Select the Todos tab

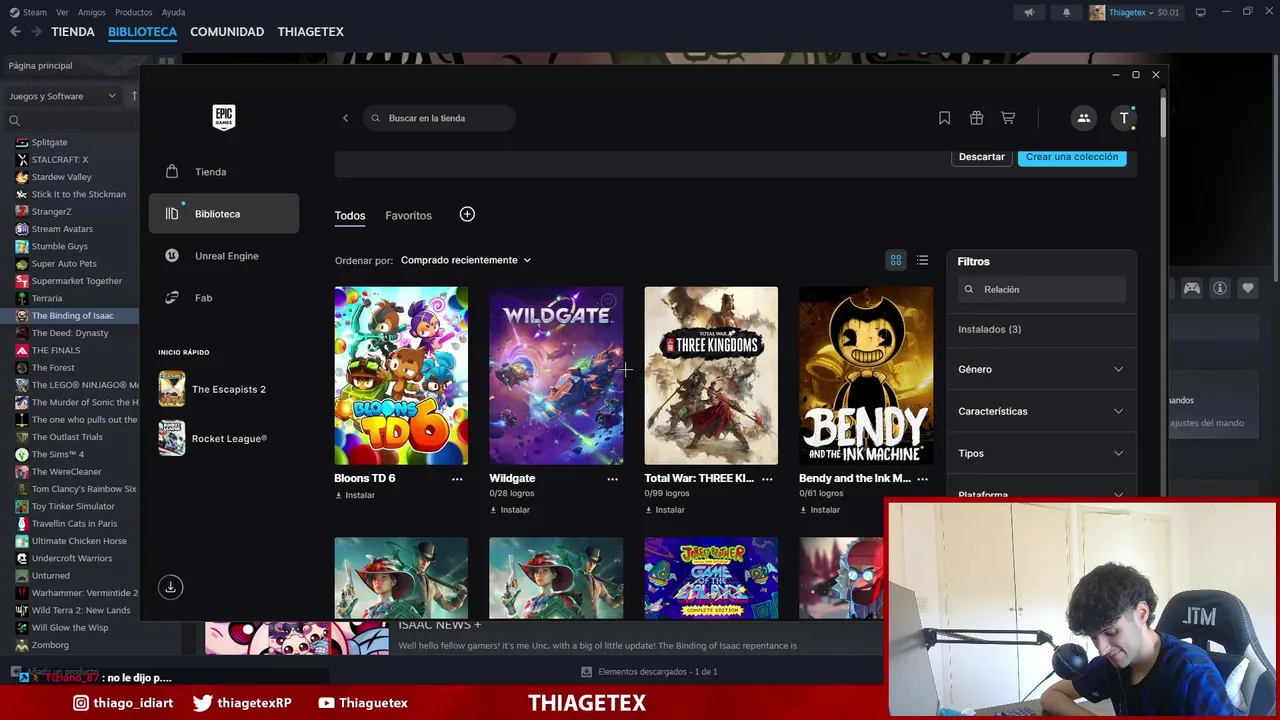(x=350, y=215)
